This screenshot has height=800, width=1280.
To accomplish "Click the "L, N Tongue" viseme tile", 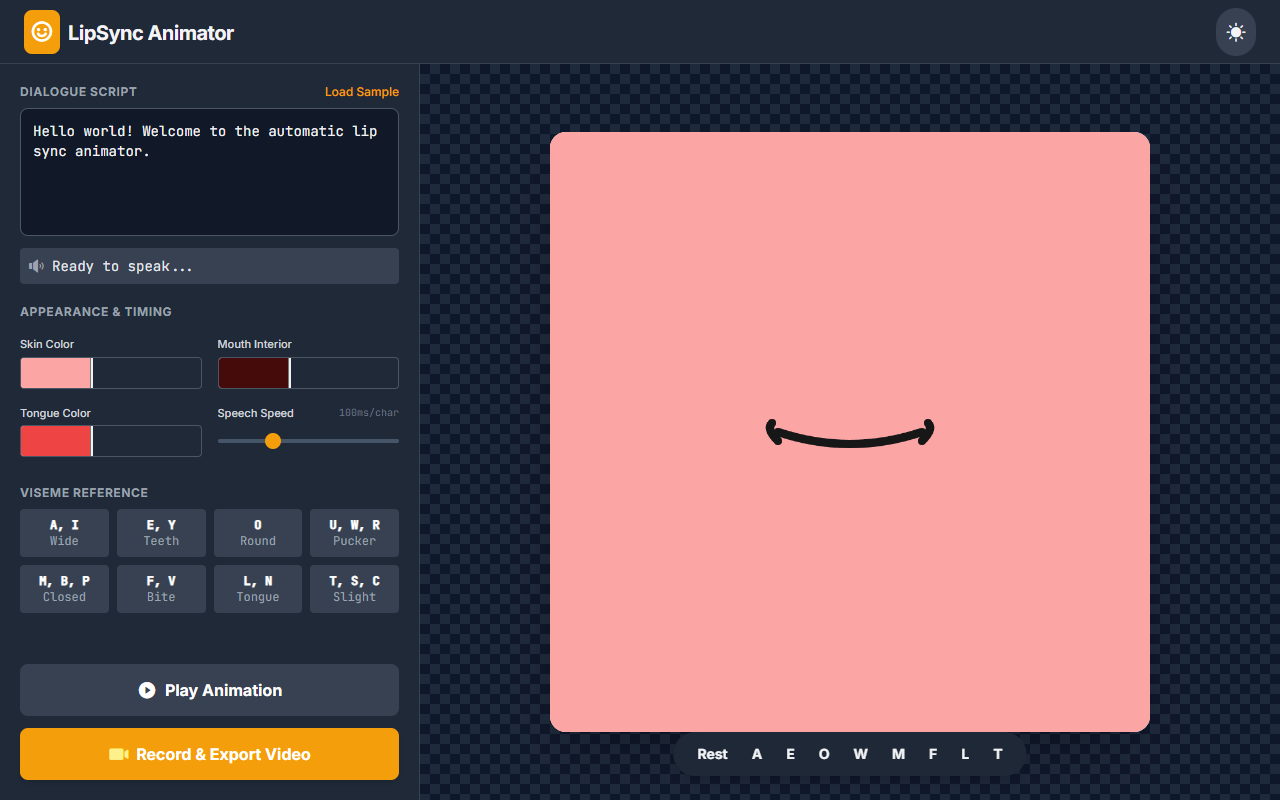I will tap(257, 588).
